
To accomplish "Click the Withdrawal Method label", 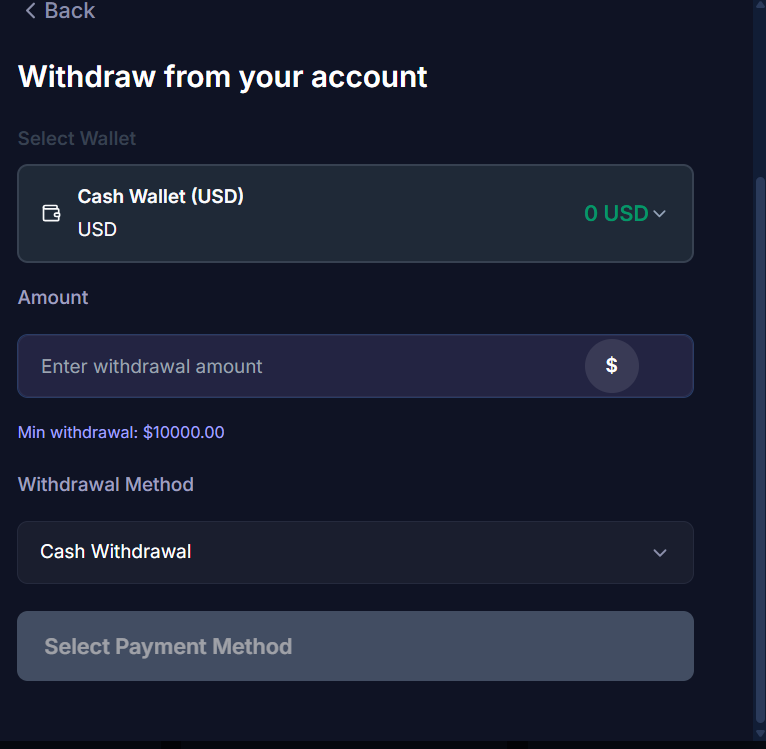I will pos(106,484).
